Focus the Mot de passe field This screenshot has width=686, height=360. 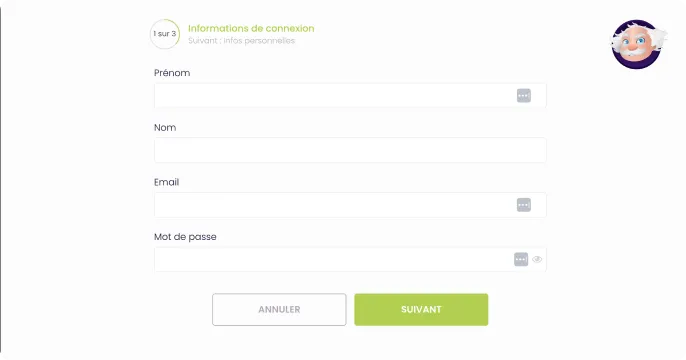[x=350, y=259]
